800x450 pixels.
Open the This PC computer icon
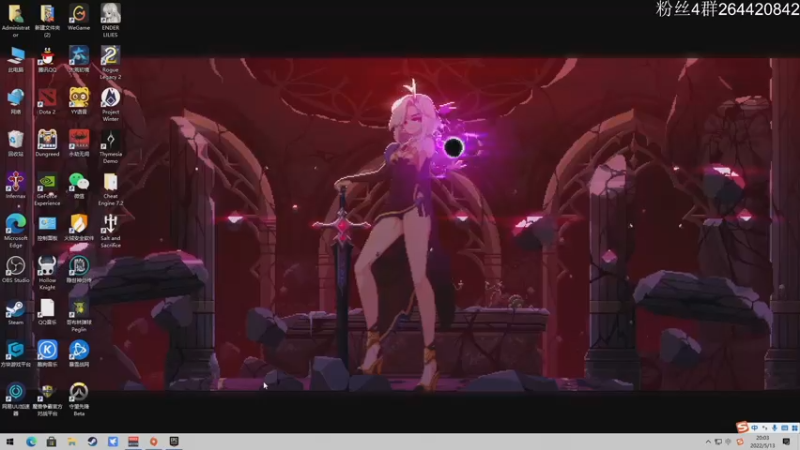tap(15, 59)
